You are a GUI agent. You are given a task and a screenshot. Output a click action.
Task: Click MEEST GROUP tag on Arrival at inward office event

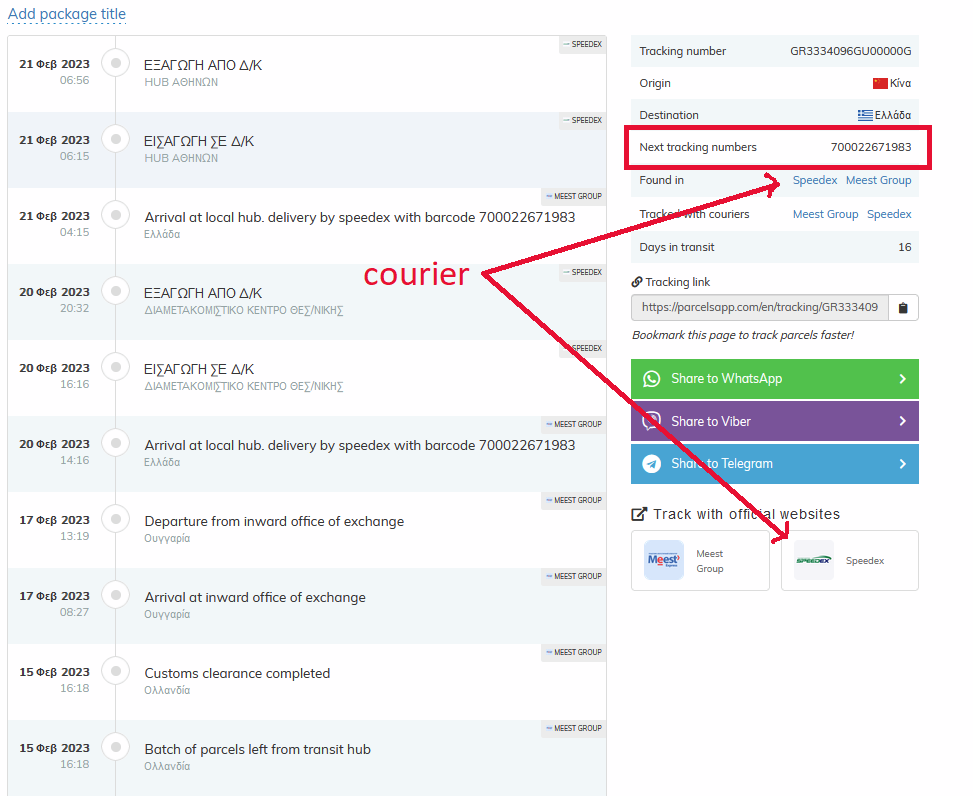pos(573,576)
